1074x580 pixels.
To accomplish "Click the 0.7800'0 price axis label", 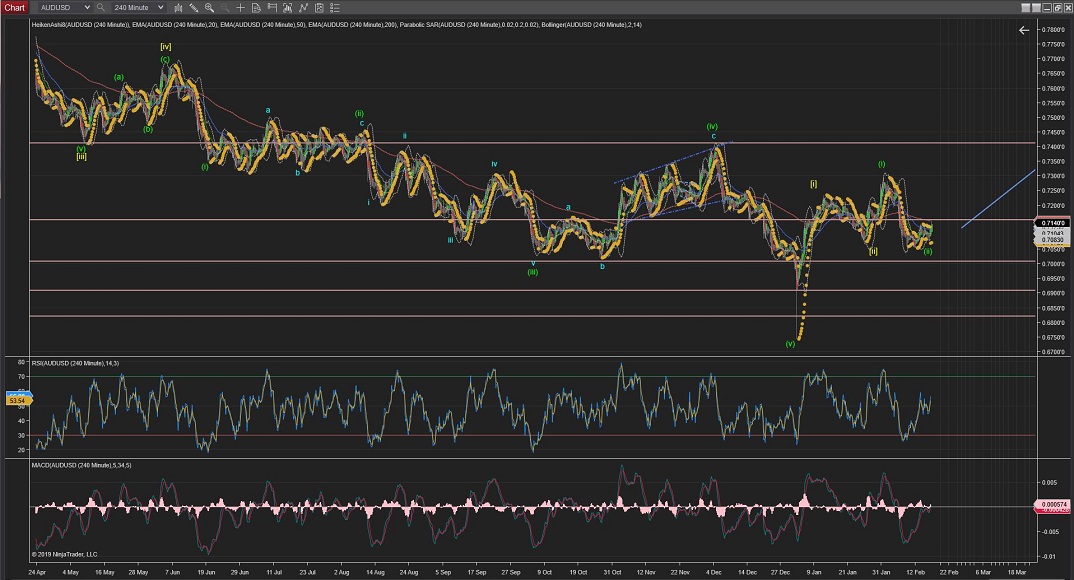I will click(x=1053, y=29).
